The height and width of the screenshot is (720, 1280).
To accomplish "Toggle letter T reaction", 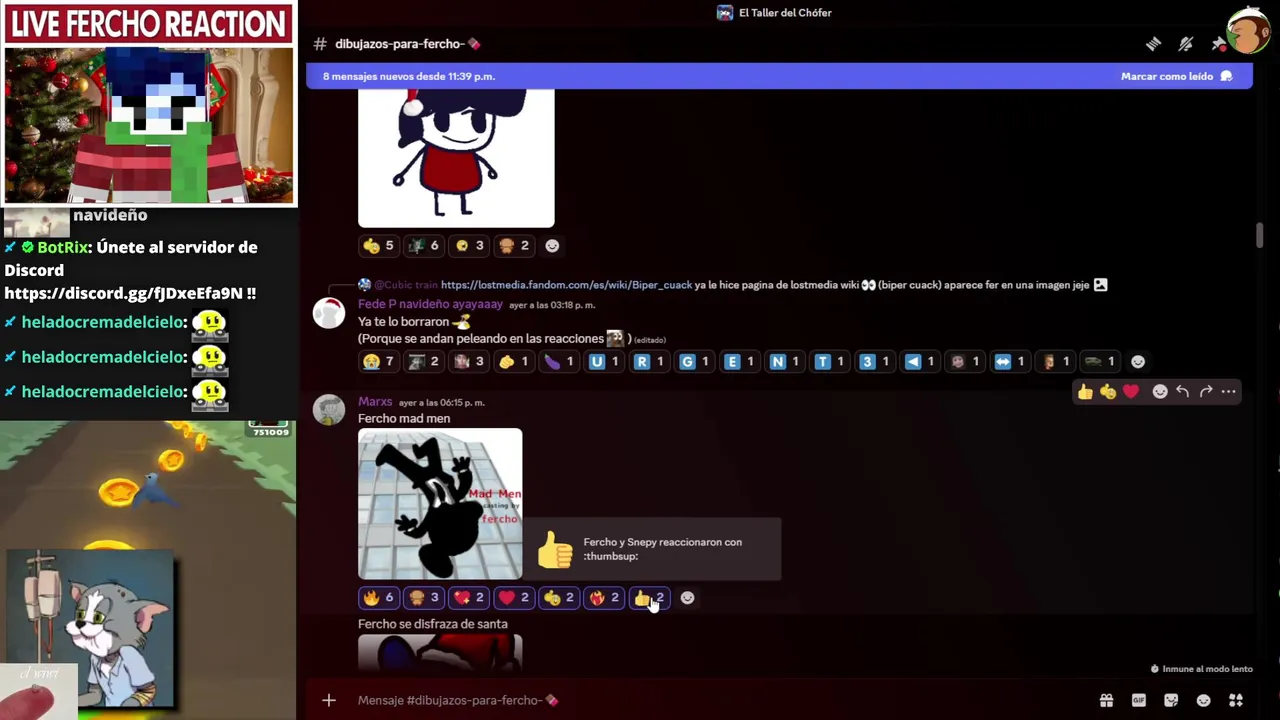I will [829, 361].
